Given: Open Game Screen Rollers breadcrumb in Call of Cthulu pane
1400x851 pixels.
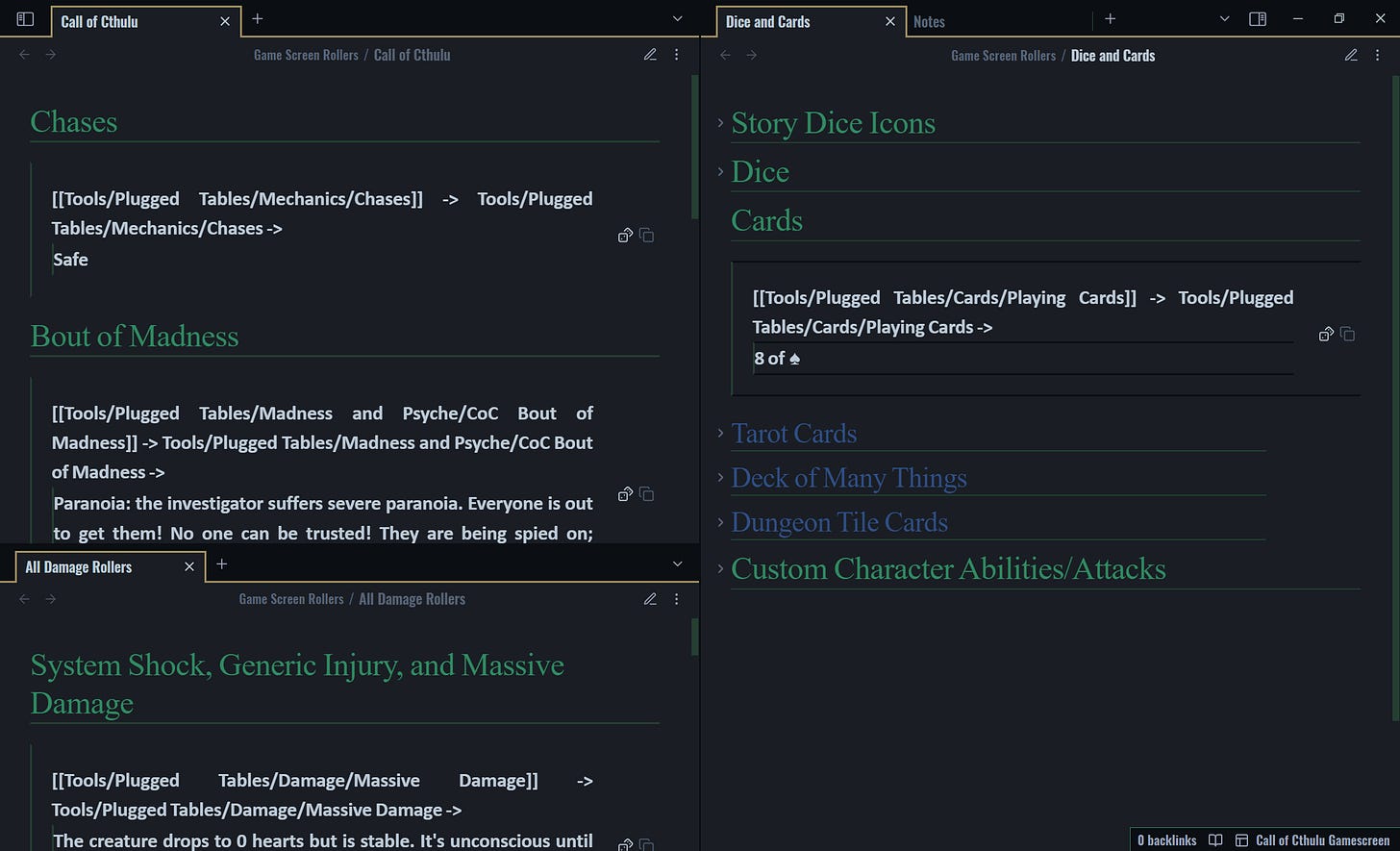Looking at the screenshot, I should point(306,55).
